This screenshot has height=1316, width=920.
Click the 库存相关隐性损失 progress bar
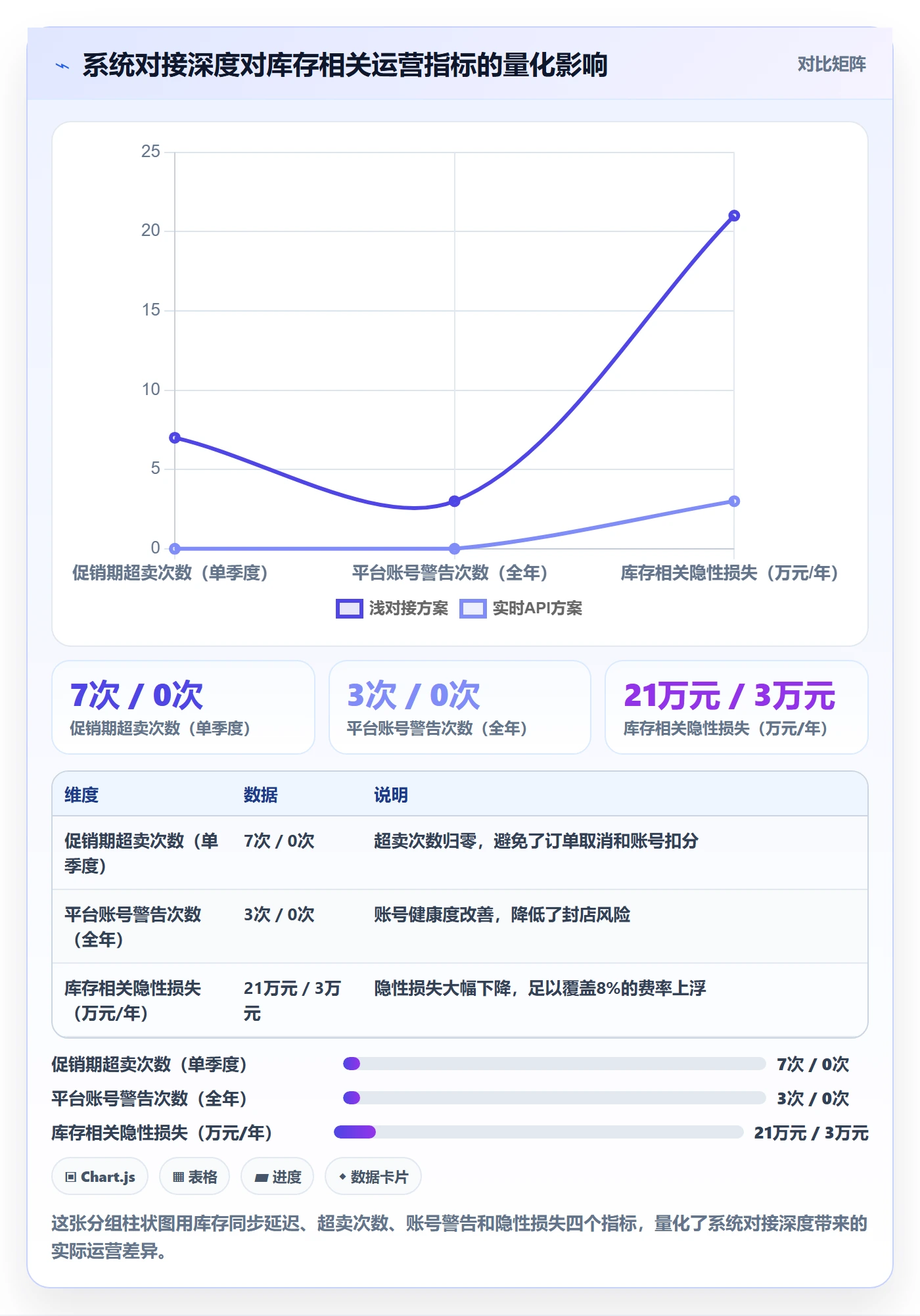point(539,1132)
